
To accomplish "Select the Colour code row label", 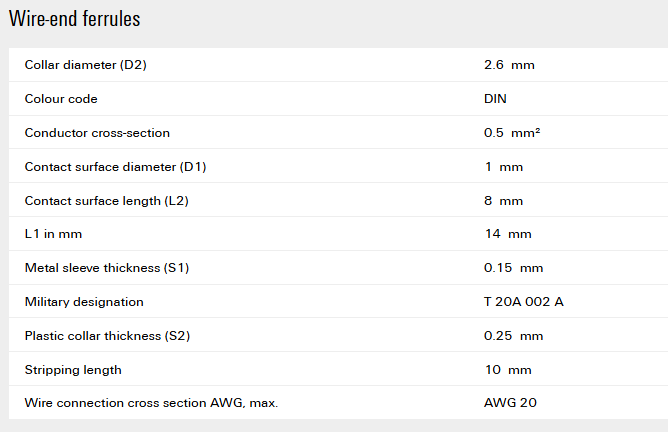I will point(61,99).
